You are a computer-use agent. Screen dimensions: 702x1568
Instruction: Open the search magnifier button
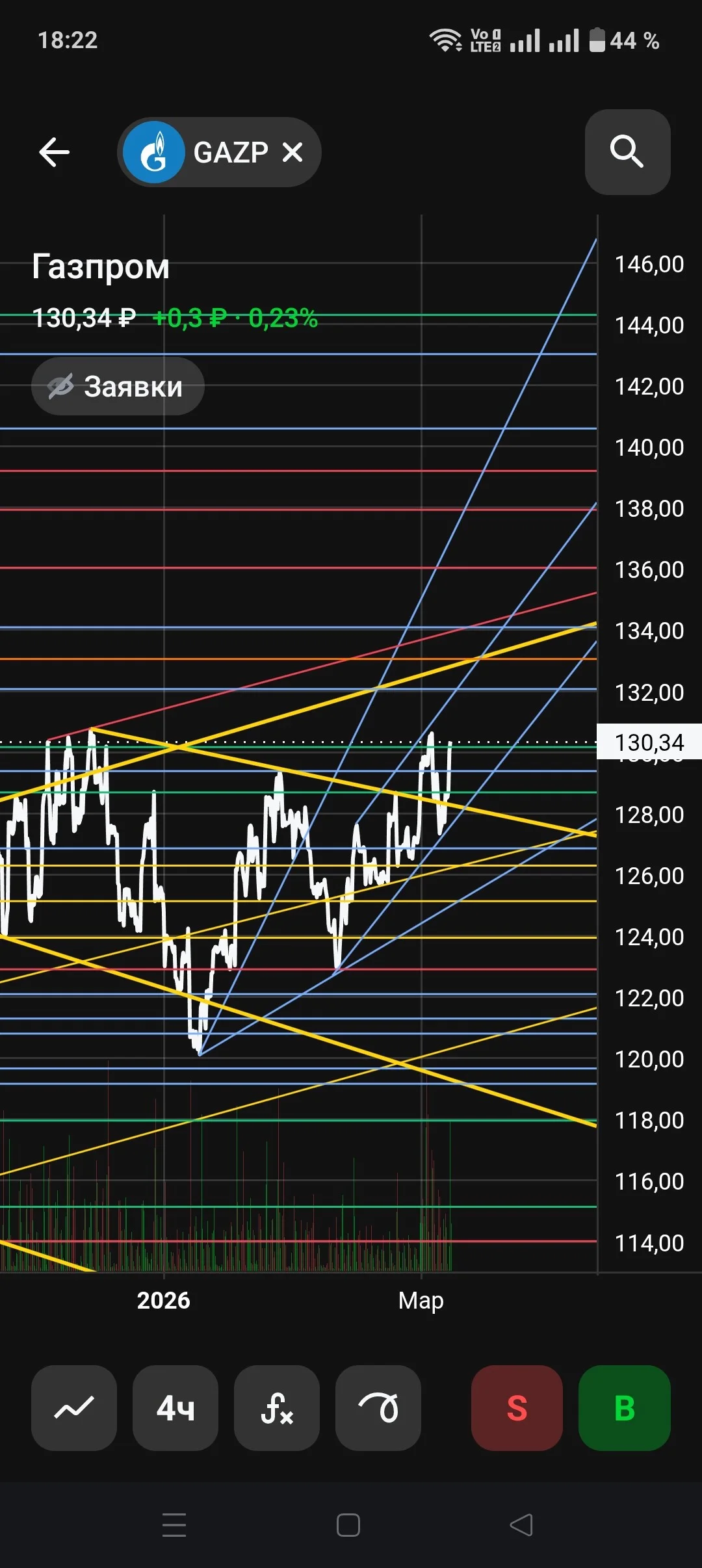[x=627, y=152]
